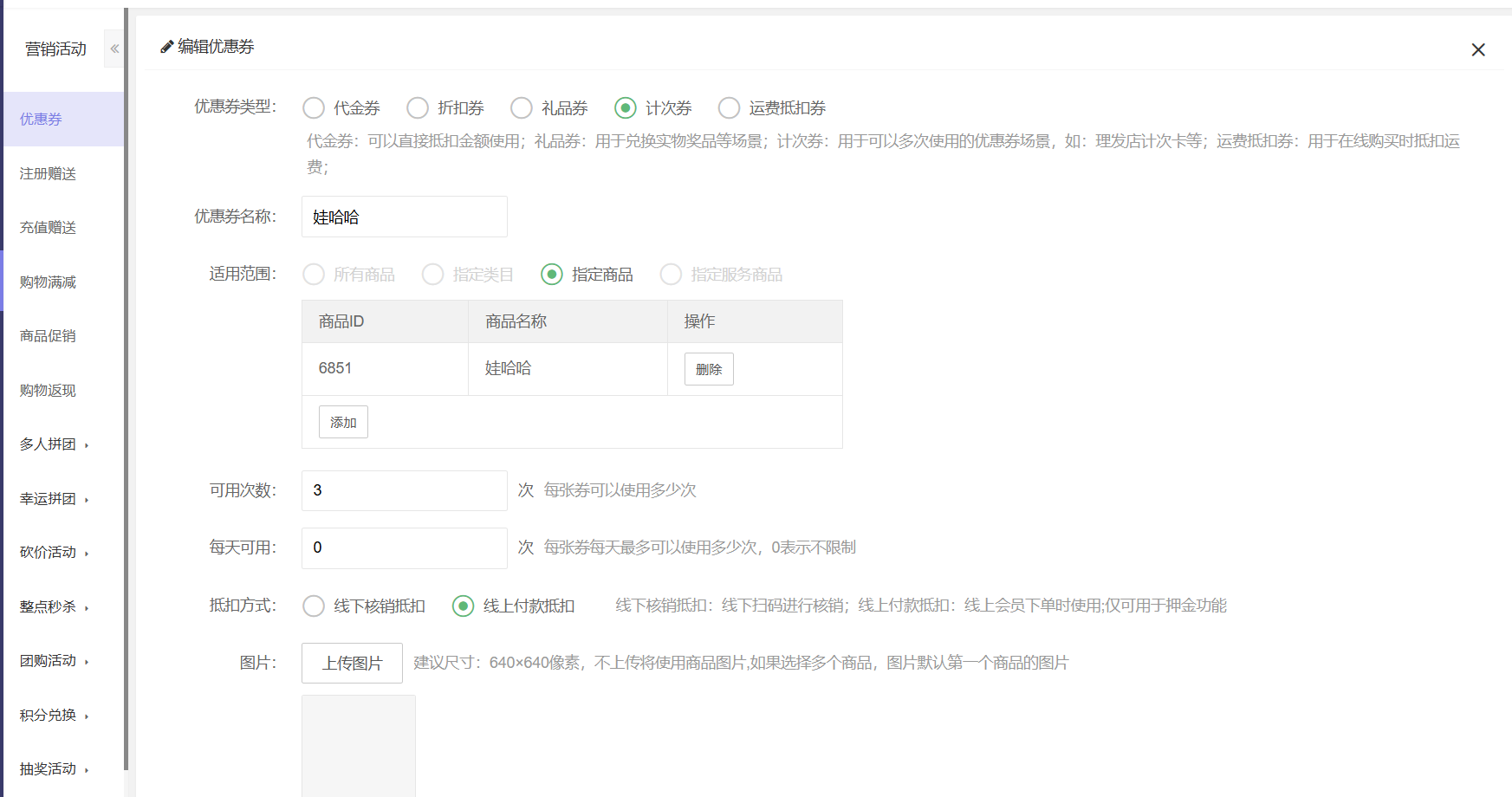The height and width of the screenshot is (797, 1512).
Task: Click the empty image preview placeholder
Action: pos(359,745)
